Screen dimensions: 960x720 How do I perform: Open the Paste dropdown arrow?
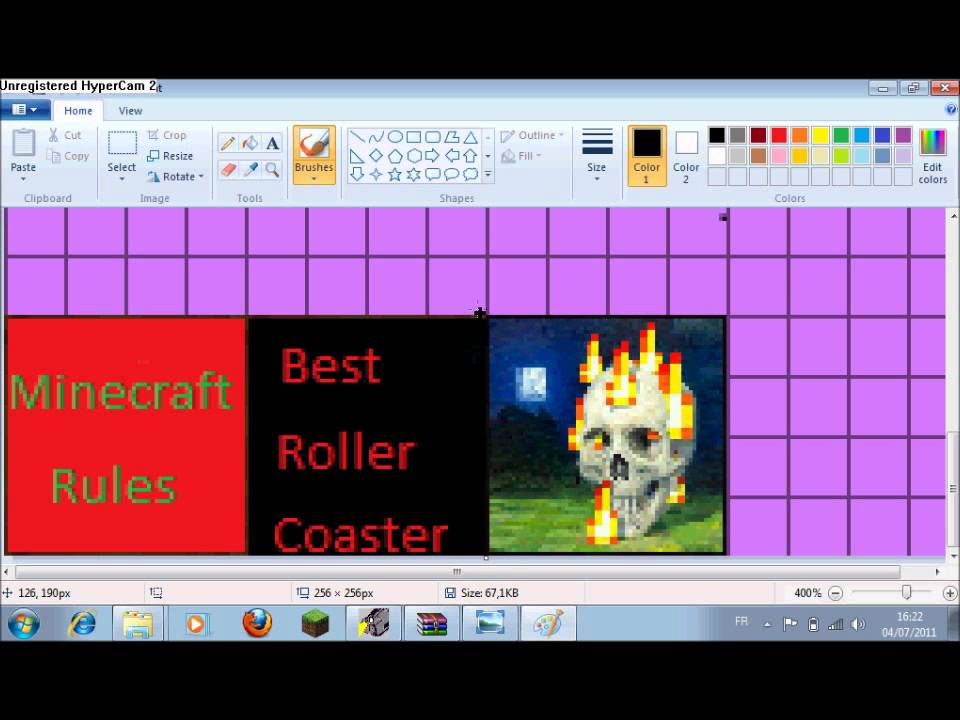pyautogui.click(x=23, y=179)
